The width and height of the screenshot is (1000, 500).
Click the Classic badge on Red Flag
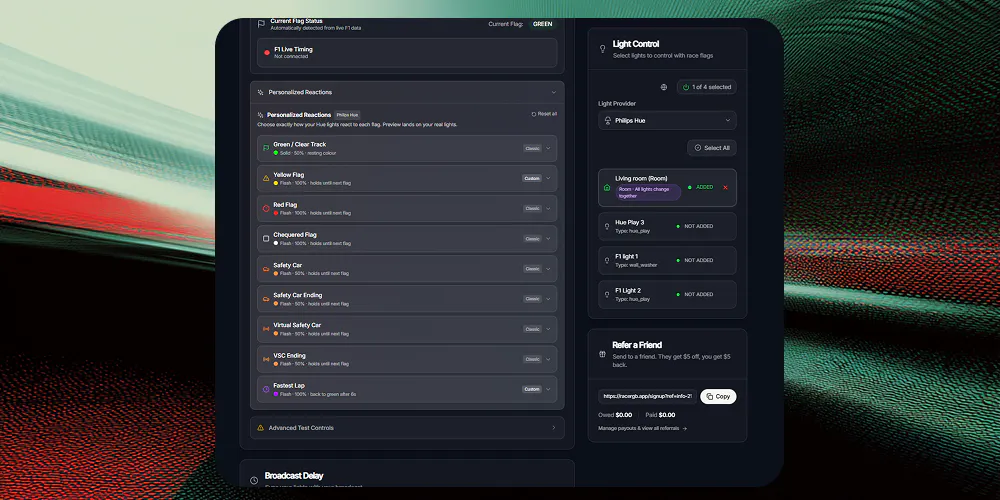(x=533, y=209)
